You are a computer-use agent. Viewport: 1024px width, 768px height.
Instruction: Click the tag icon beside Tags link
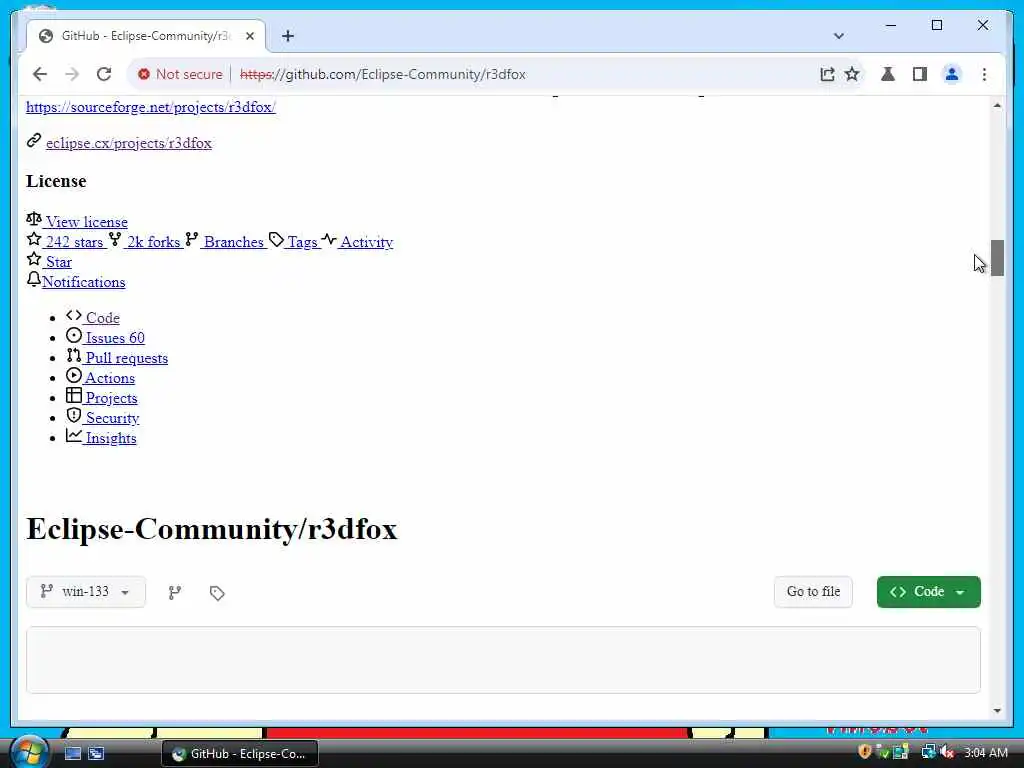click(x=276, y=240)
